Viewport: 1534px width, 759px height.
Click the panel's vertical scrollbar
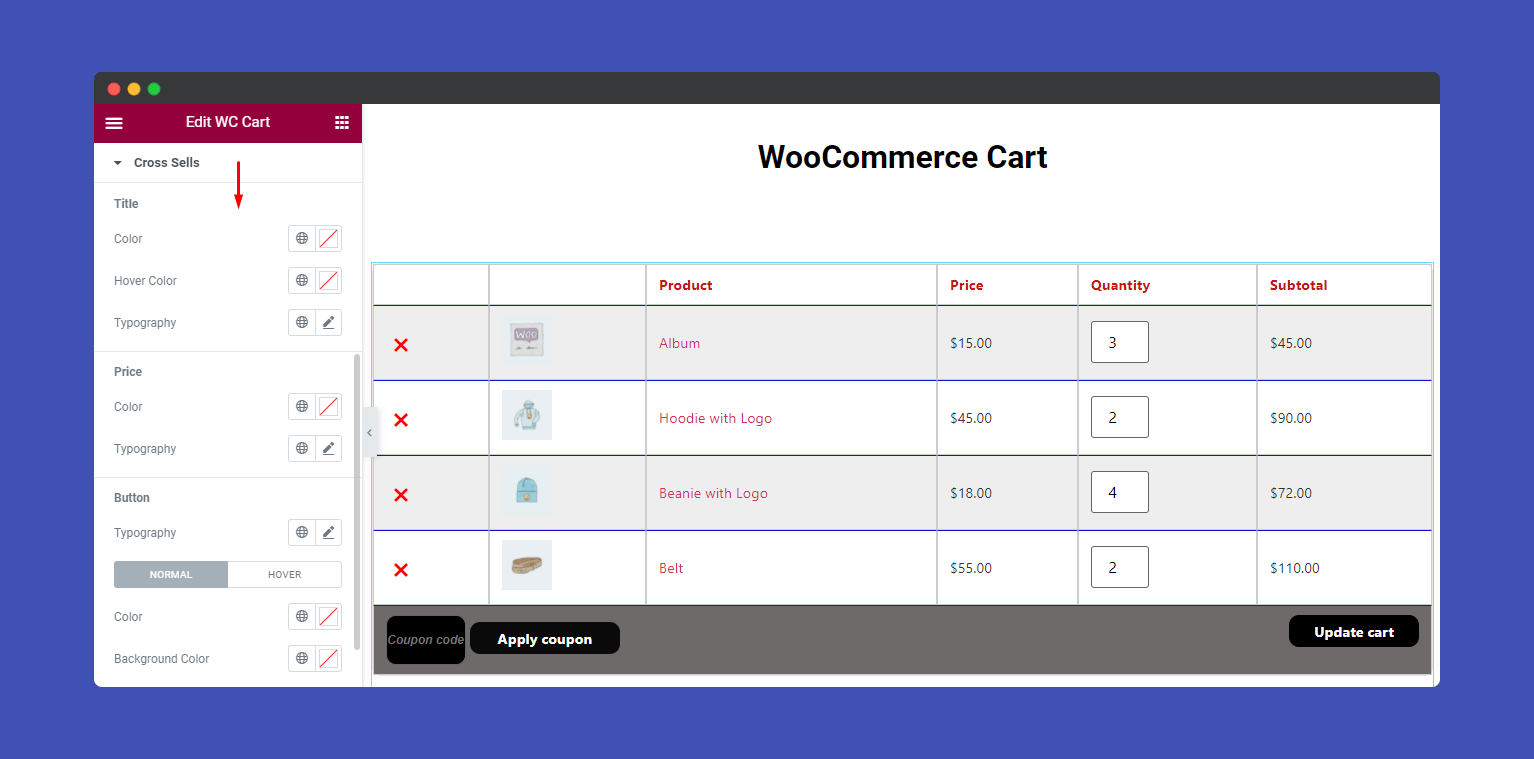[357, 500]
